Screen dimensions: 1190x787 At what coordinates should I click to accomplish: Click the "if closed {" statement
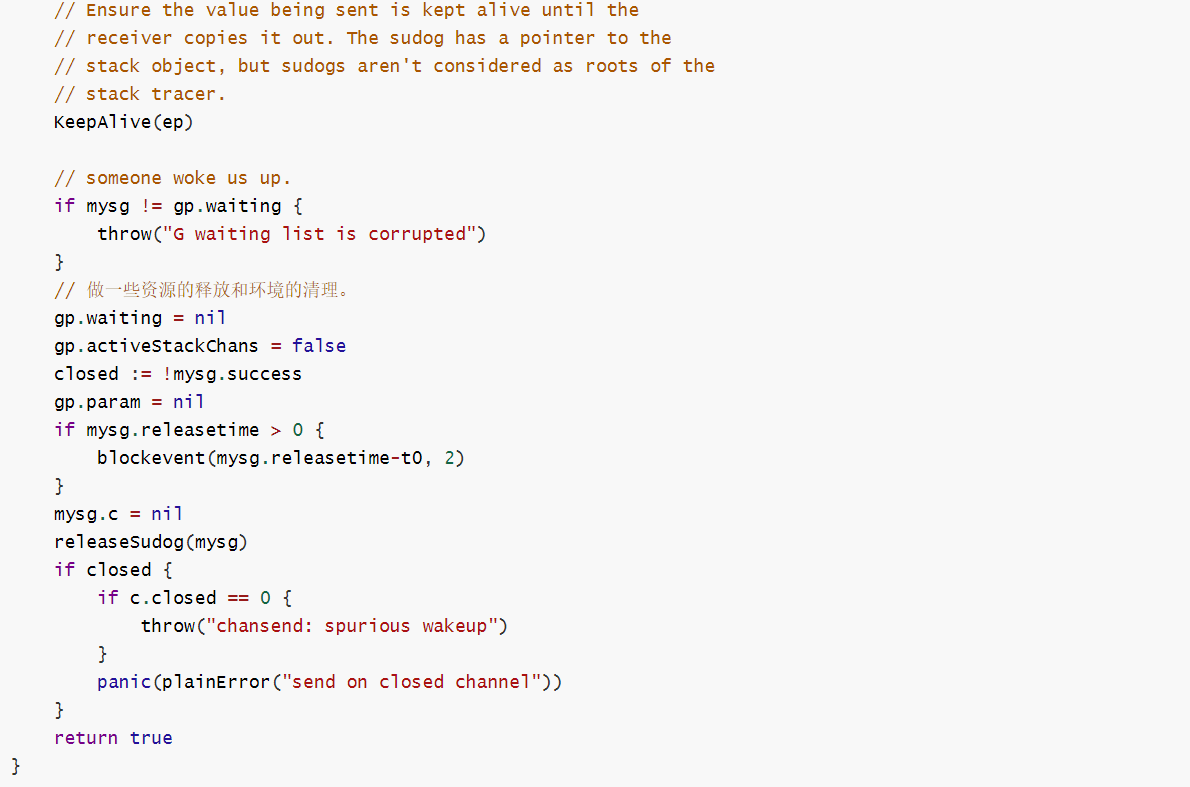[x=113, y=570]
